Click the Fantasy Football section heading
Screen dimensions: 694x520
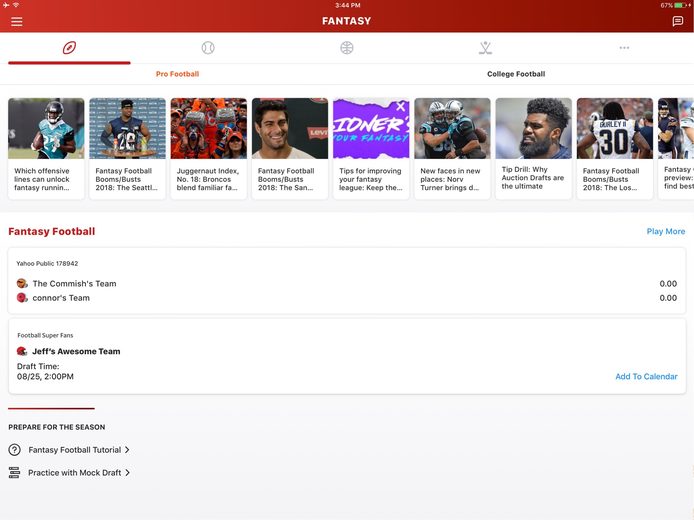tap(52, 231)
